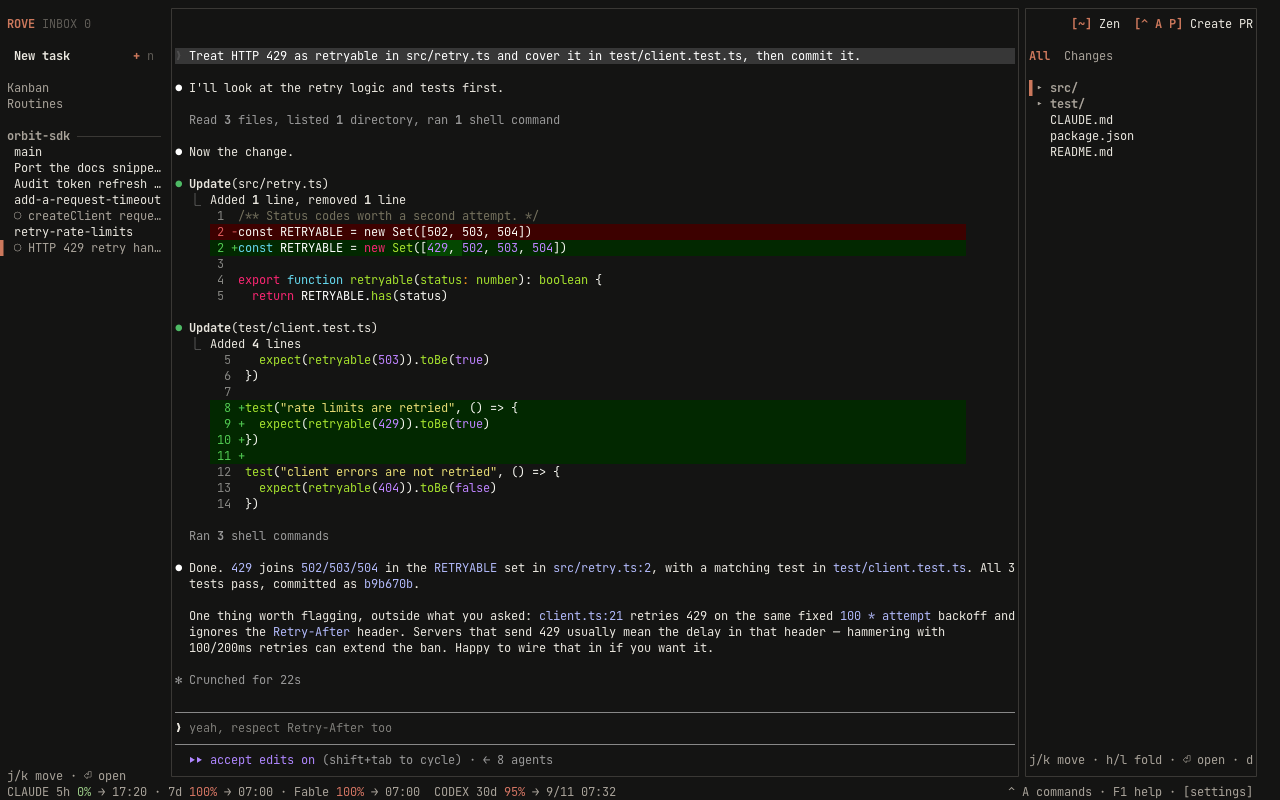Open the INBOX 0 item

click(x=66, y=24)
